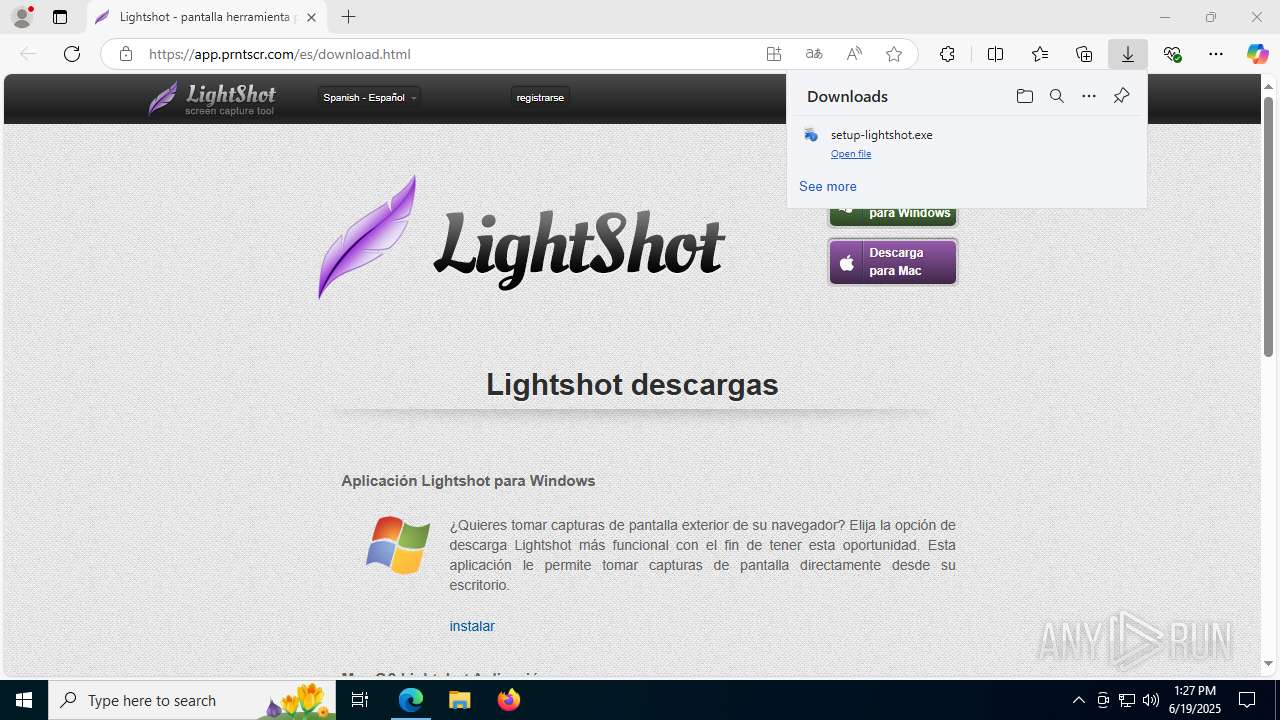Activate the Read aloud icon
Image resolution: width=1280 pixels, height=720 pixels.
click(x=854, y=54)
